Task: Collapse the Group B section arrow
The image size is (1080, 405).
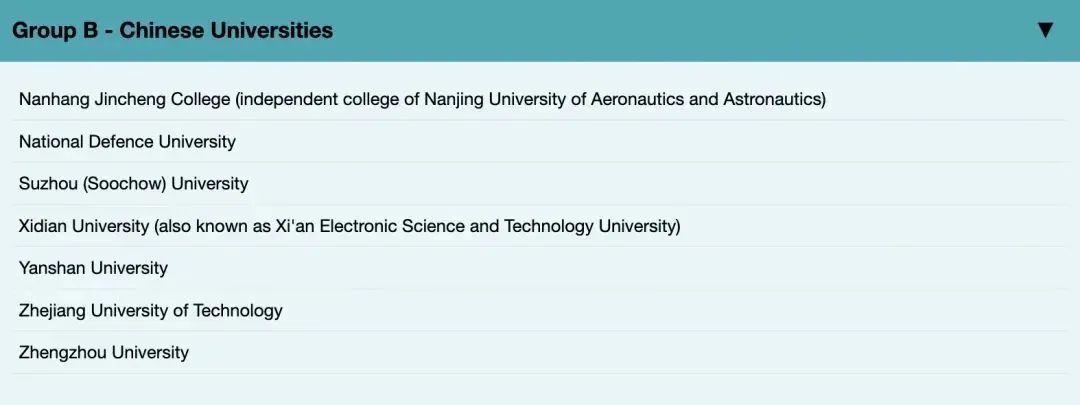Action: click(1045, 30)
